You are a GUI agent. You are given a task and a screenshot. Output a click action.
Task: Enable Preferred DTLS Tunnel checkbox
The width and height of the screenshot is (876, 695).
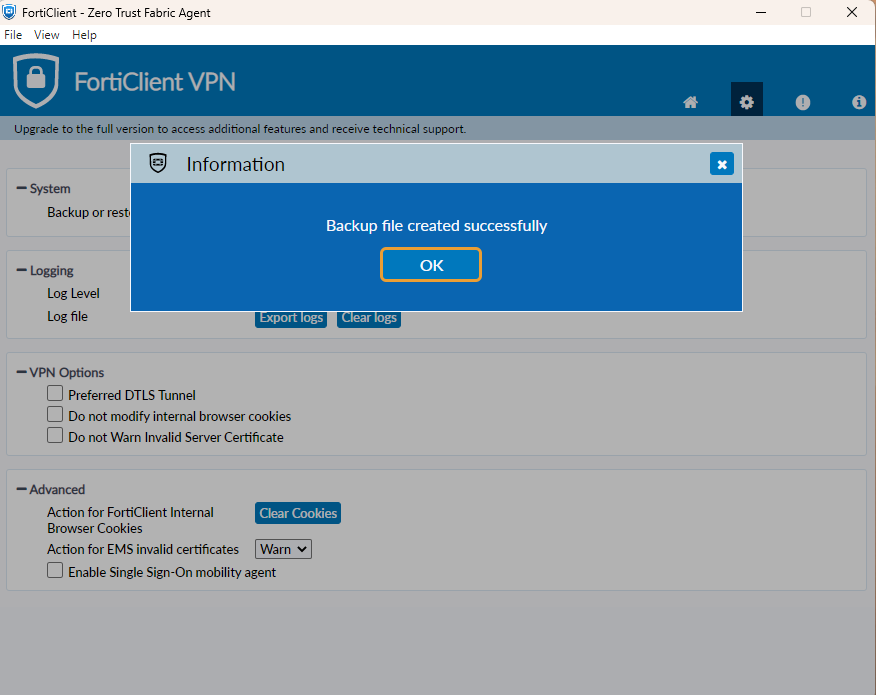[55, 393]
